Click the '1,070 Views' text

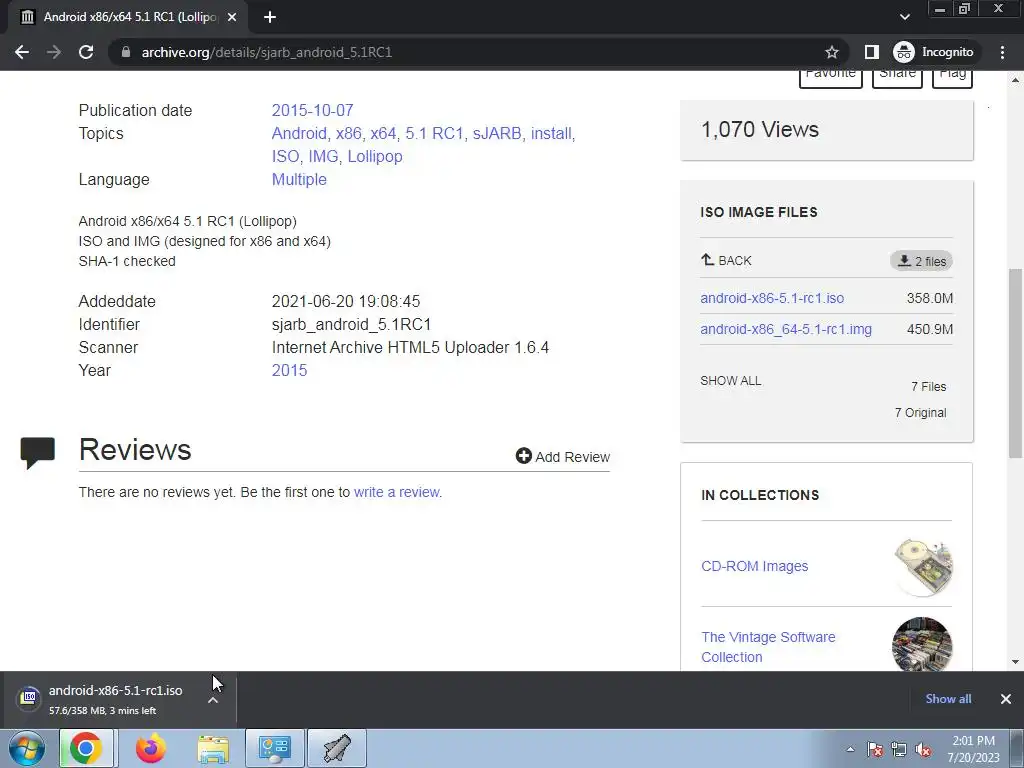[760, 129]
